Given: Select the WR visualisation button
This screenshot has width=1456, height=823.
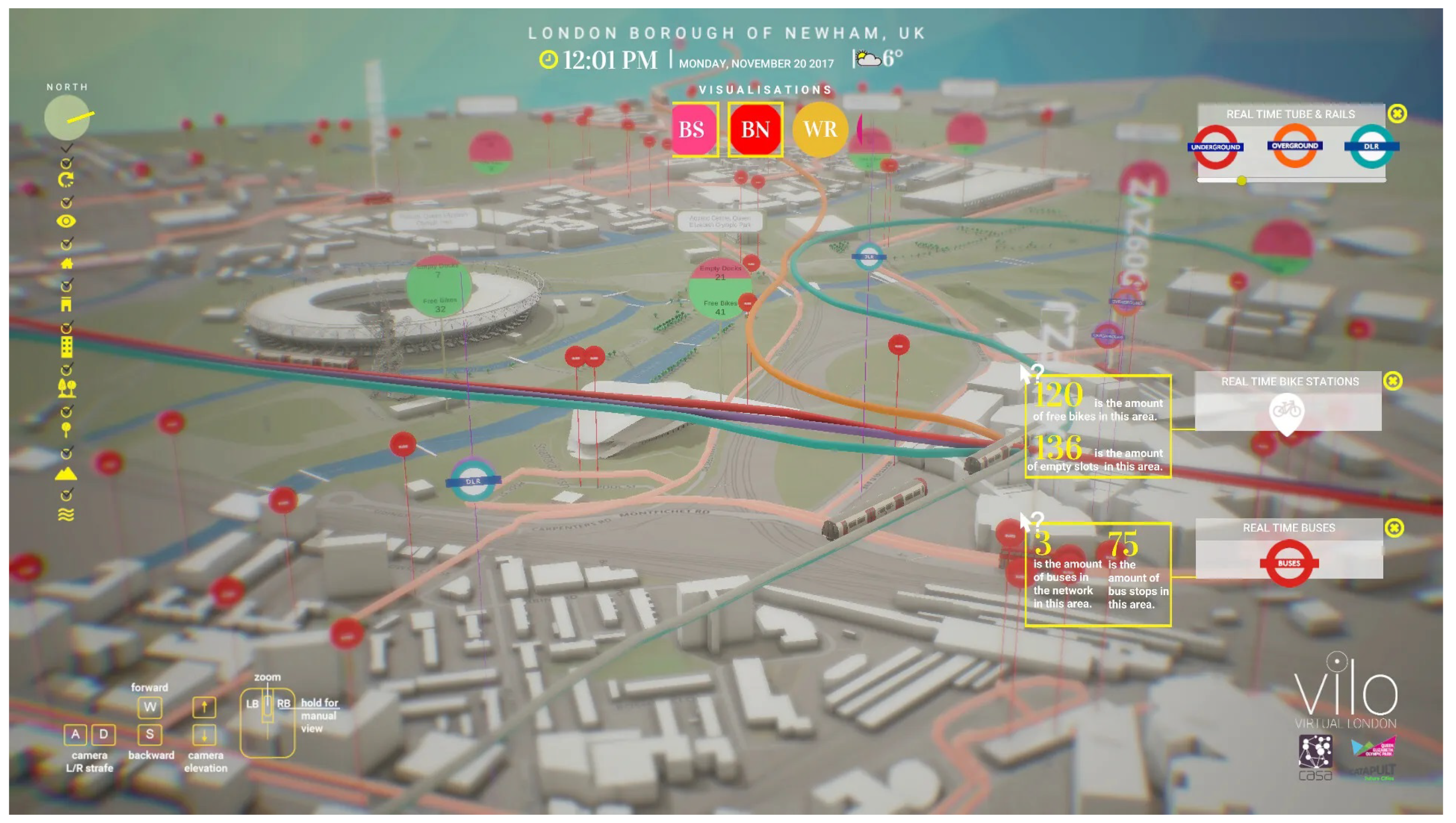Looking at the screenshot, I should [x=819, y=130].
